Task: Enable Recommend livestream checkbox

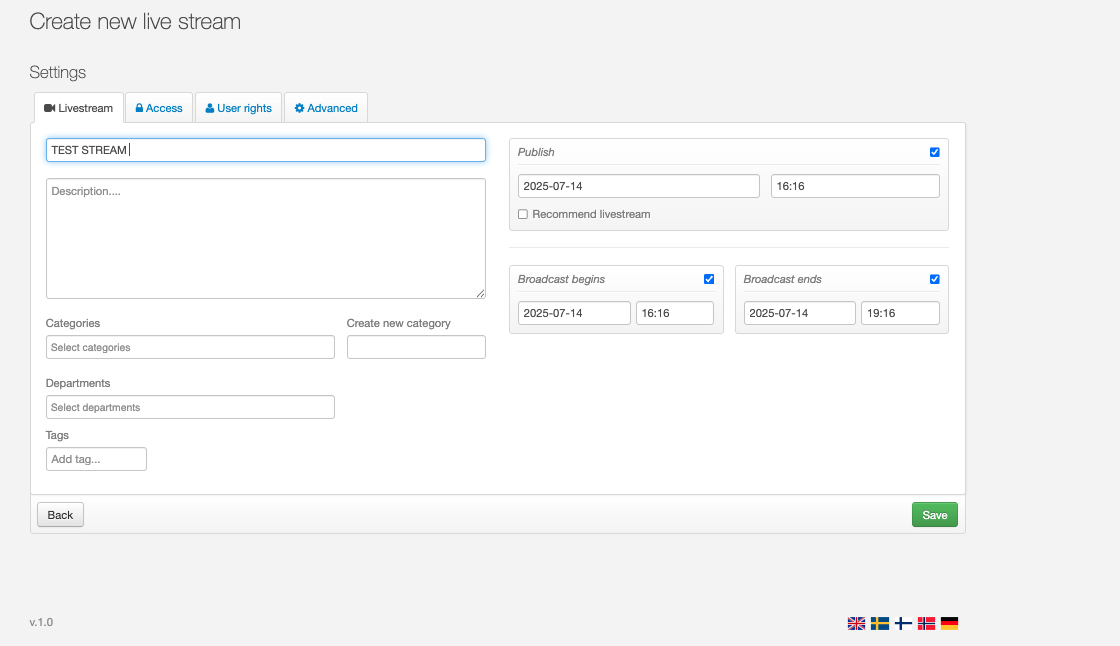Action: [523, 214]
